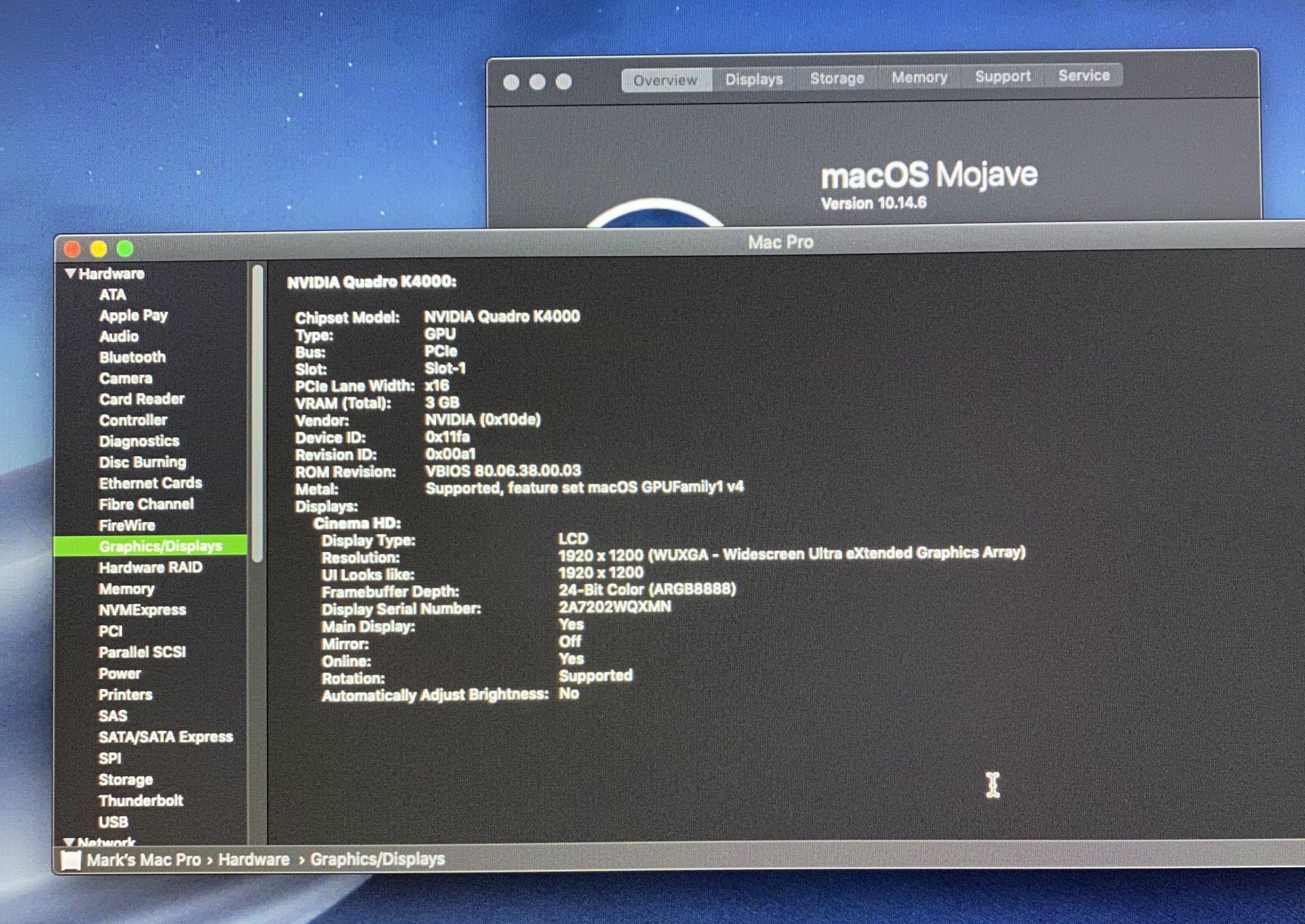Viewport: 1305px width, 924px height.
Task: Go to the Service tab
Action: pos(1083,76)
